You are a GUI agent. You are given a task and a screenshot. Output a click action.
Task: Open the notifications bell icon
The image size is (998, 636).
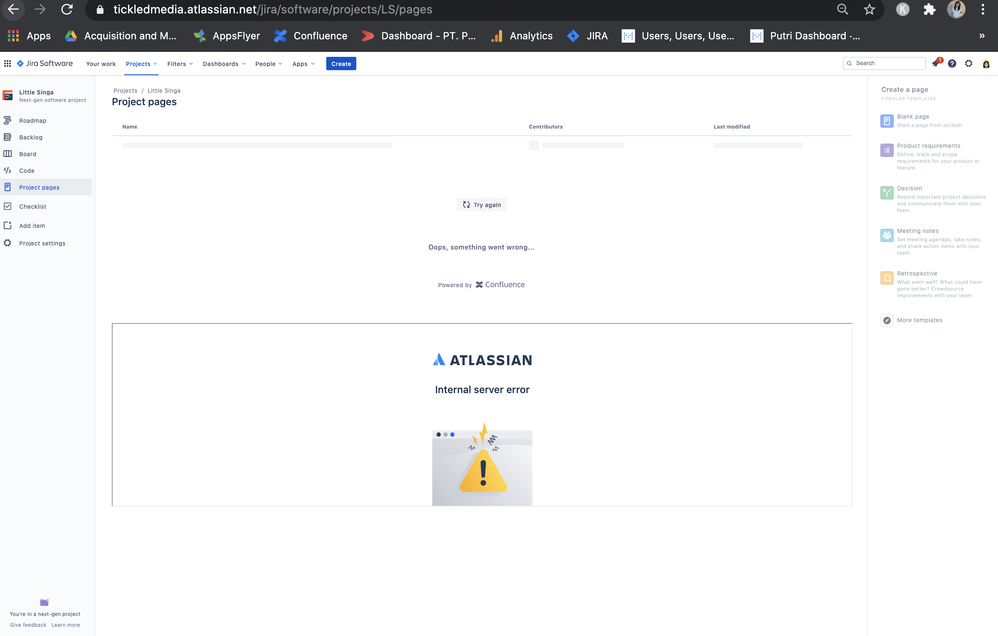pyautogui.click(x=936, y=63)
